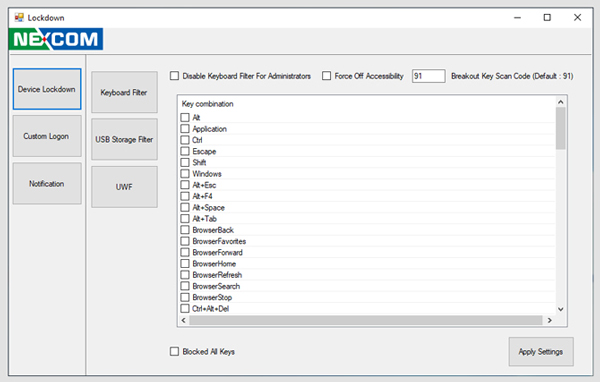Open the Custom Logon section

[x=47, y=136]
